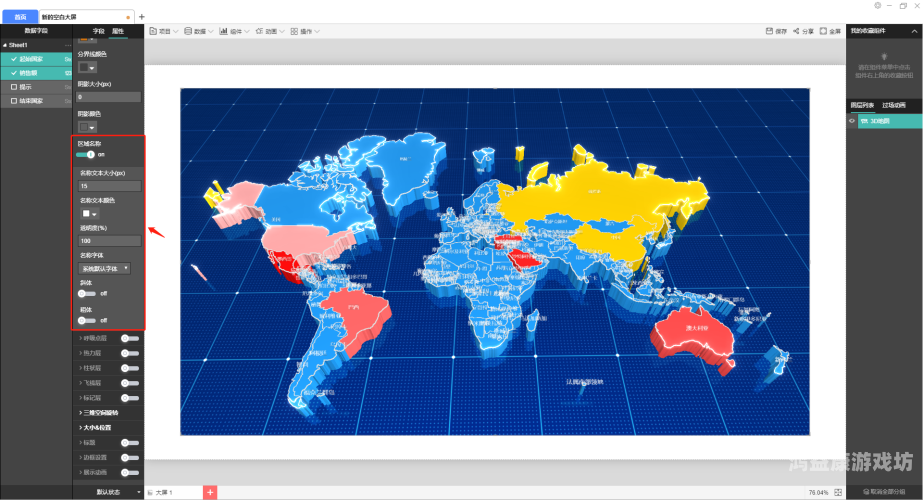This screenshot has height=500, width=923.
Task: Enable the 热力层 switch
Action: coord(130,353)
